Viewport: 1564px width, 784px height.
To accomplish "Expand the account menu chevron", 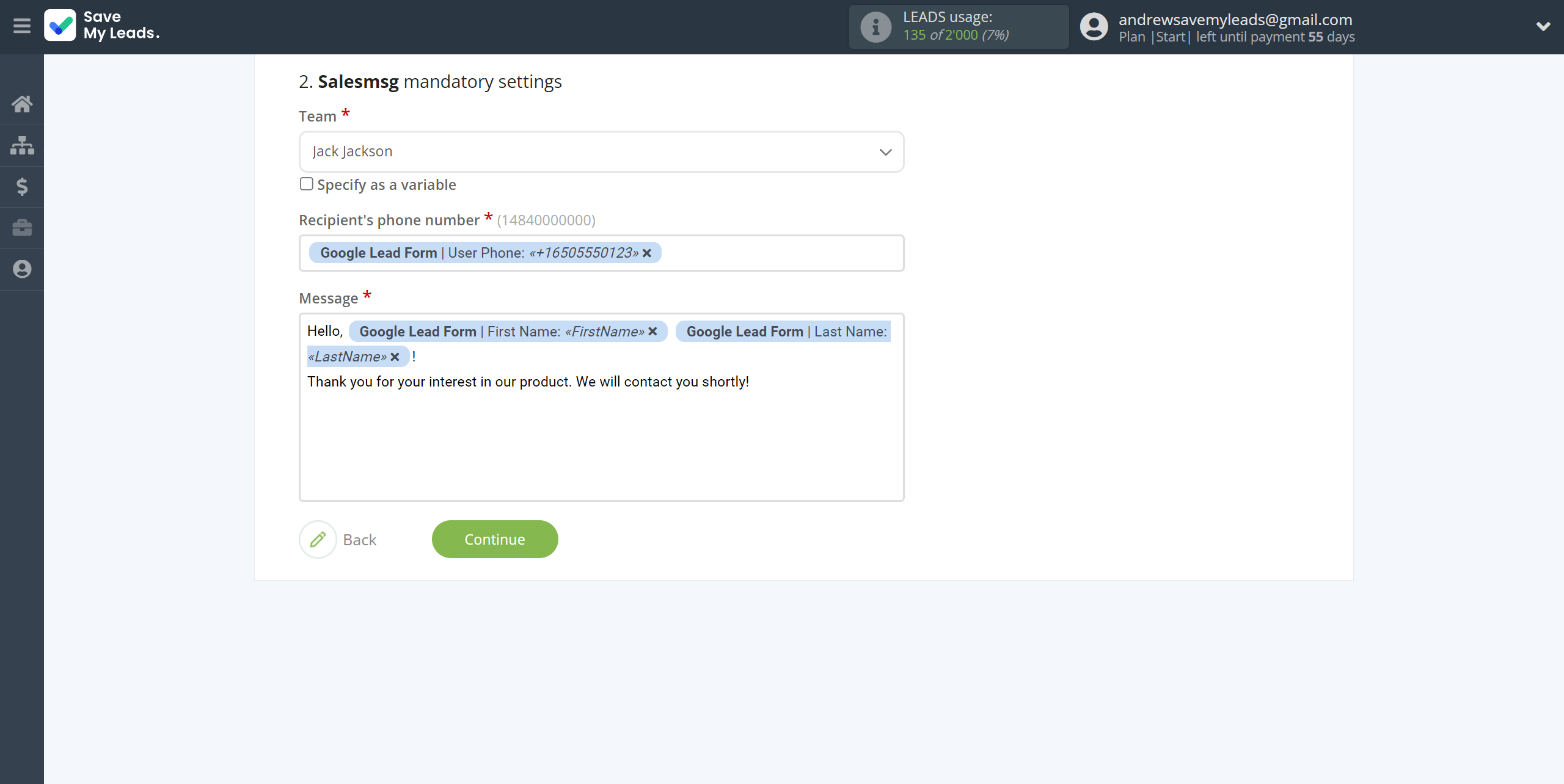I will pyautogui.click(x=1543, y=26).
